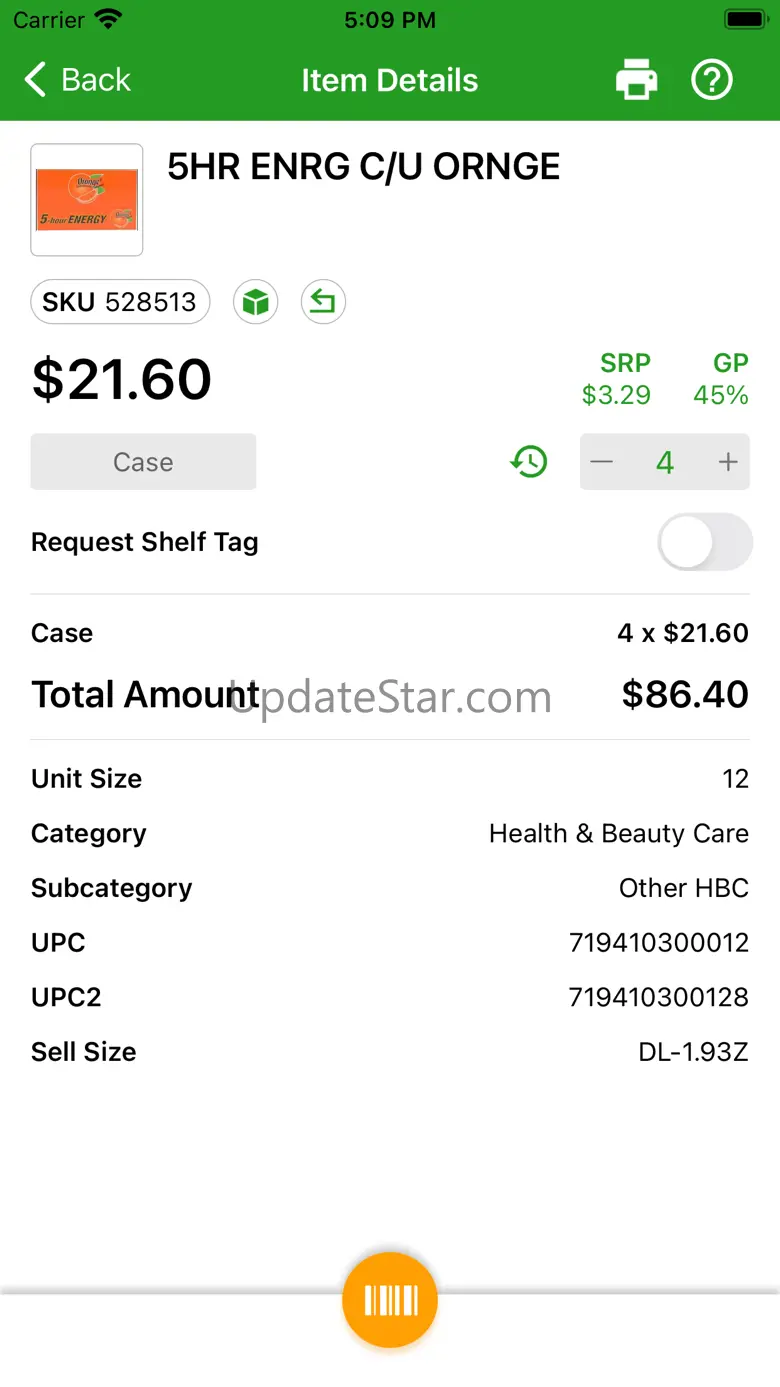This screenshot has width=780, height=1387.
Task: Tap the $86.40 total amount
Action: 685,694
